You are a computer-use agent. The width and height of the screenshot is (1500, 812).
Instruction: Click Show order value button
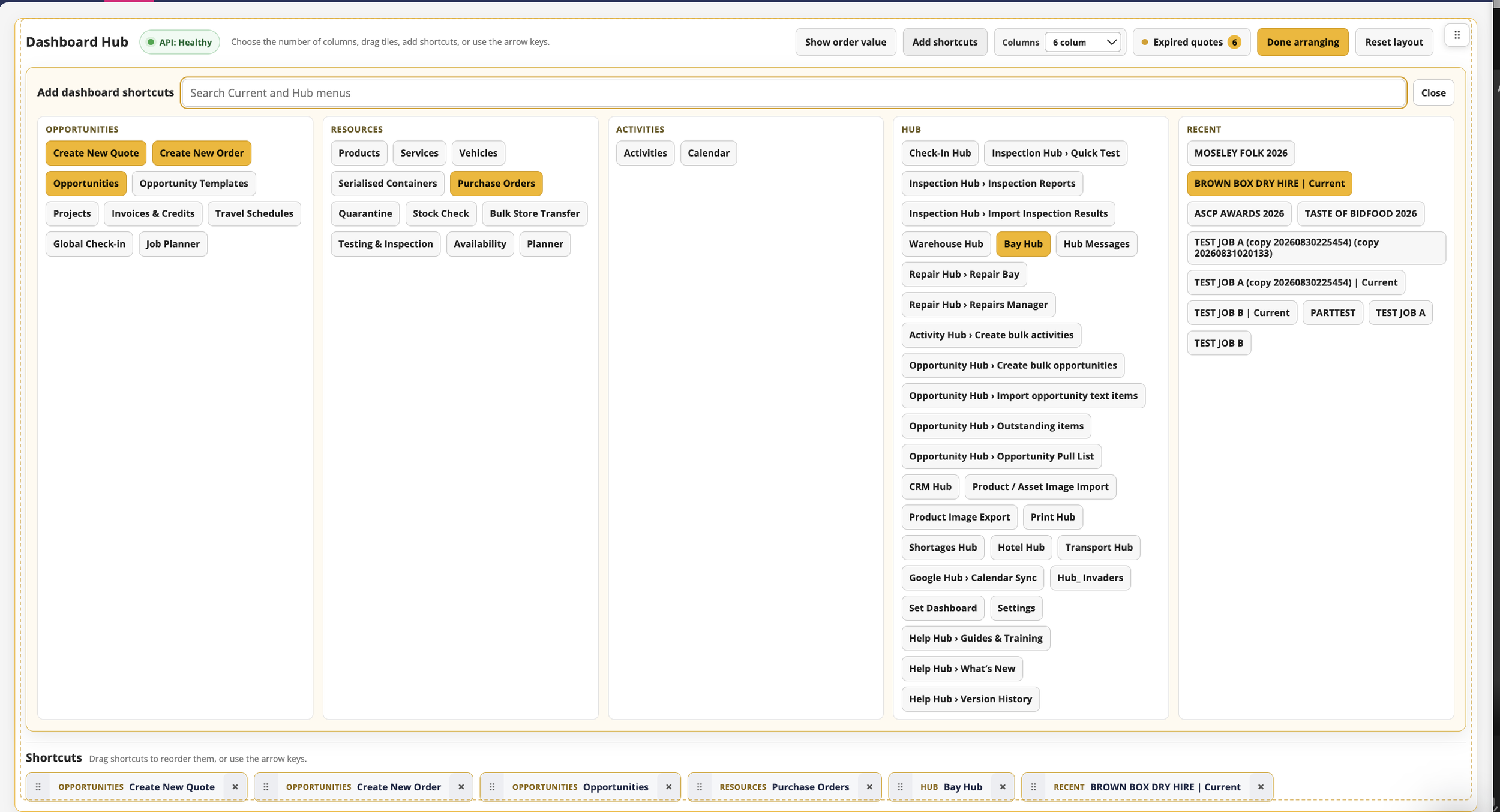click(x=845, y=42)
